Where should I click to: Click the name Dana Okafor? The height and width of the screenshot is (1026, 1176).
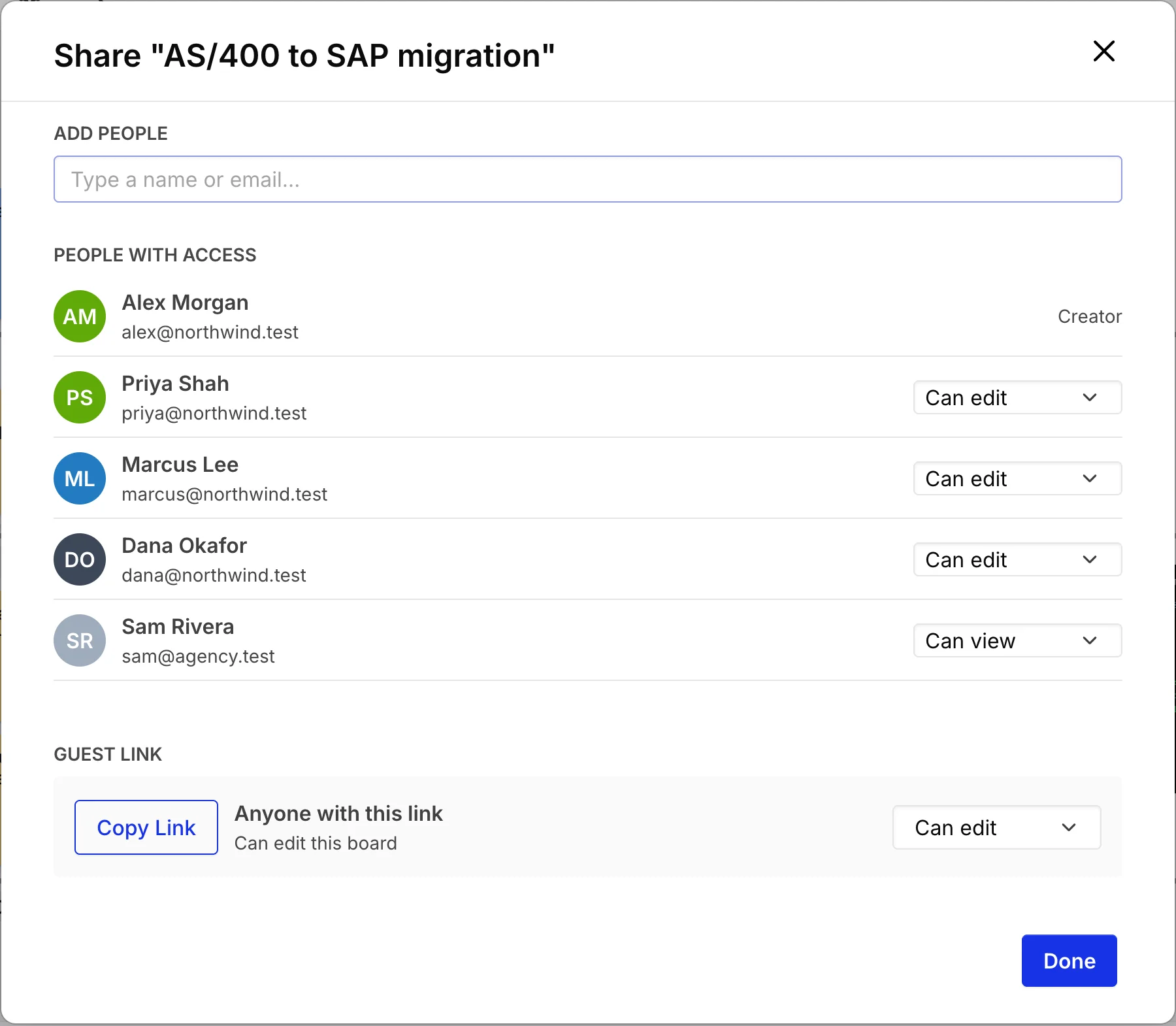coord(184,546)
